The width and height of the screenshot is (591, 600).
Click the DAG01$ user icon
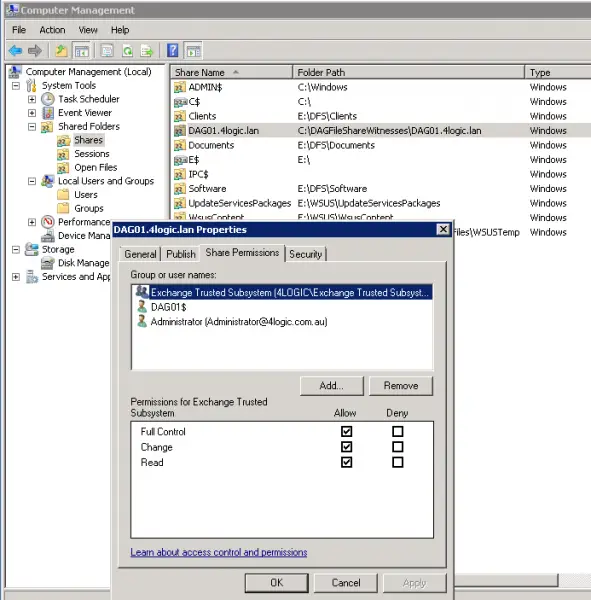coord(142,307)
